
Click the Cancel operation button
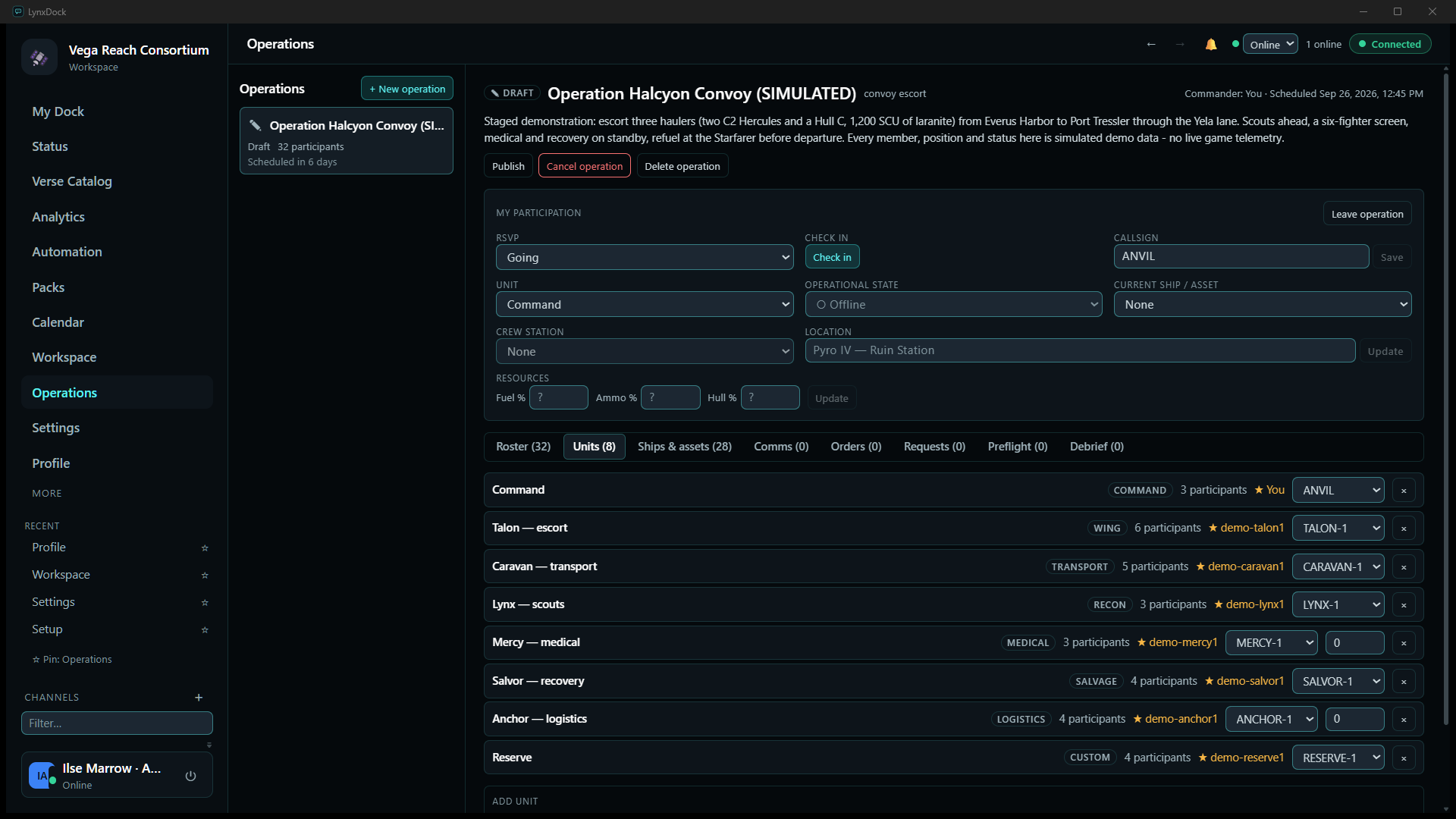click(585, 166)
